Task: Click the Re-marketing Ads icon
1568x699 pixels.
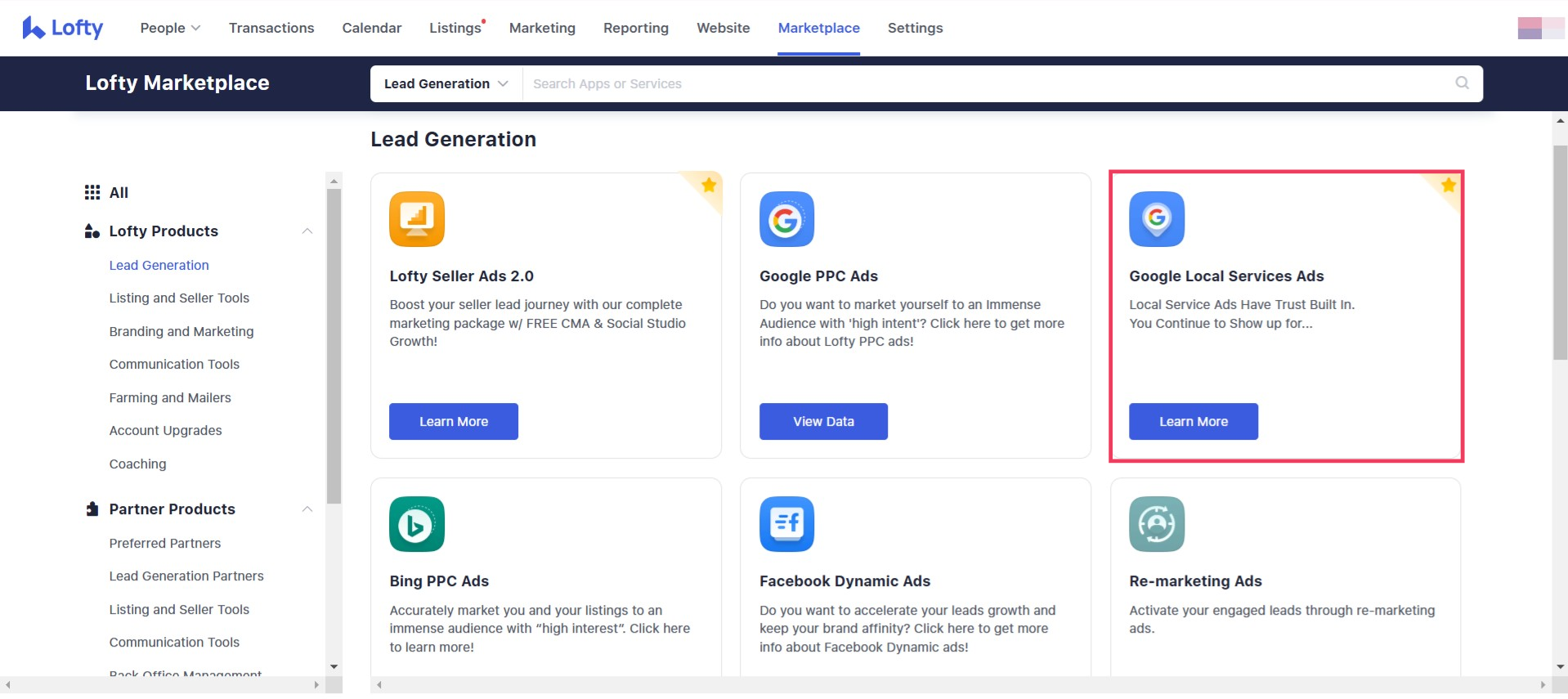Action: pos(1156,524)
